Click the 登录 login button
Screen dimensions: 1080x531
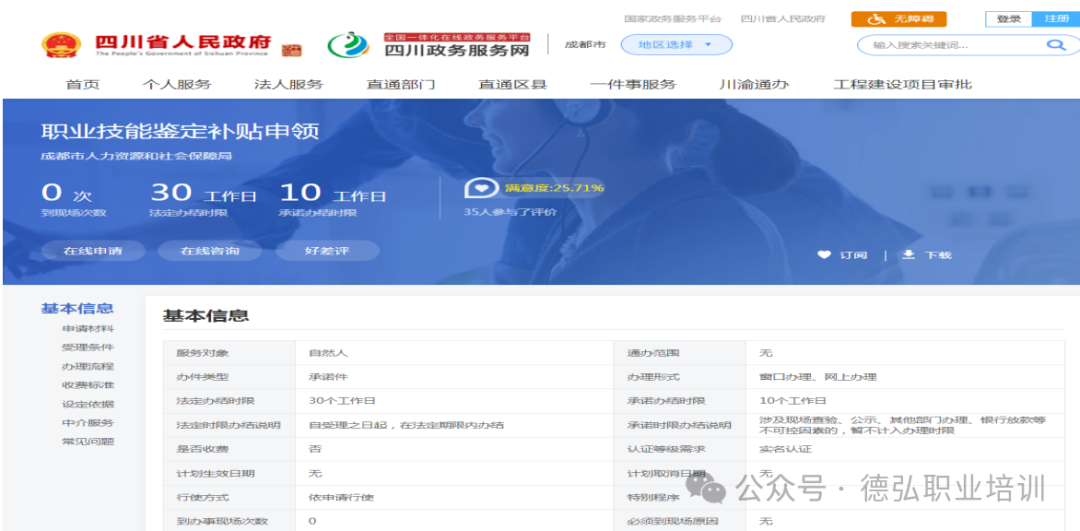(1008, 19)
